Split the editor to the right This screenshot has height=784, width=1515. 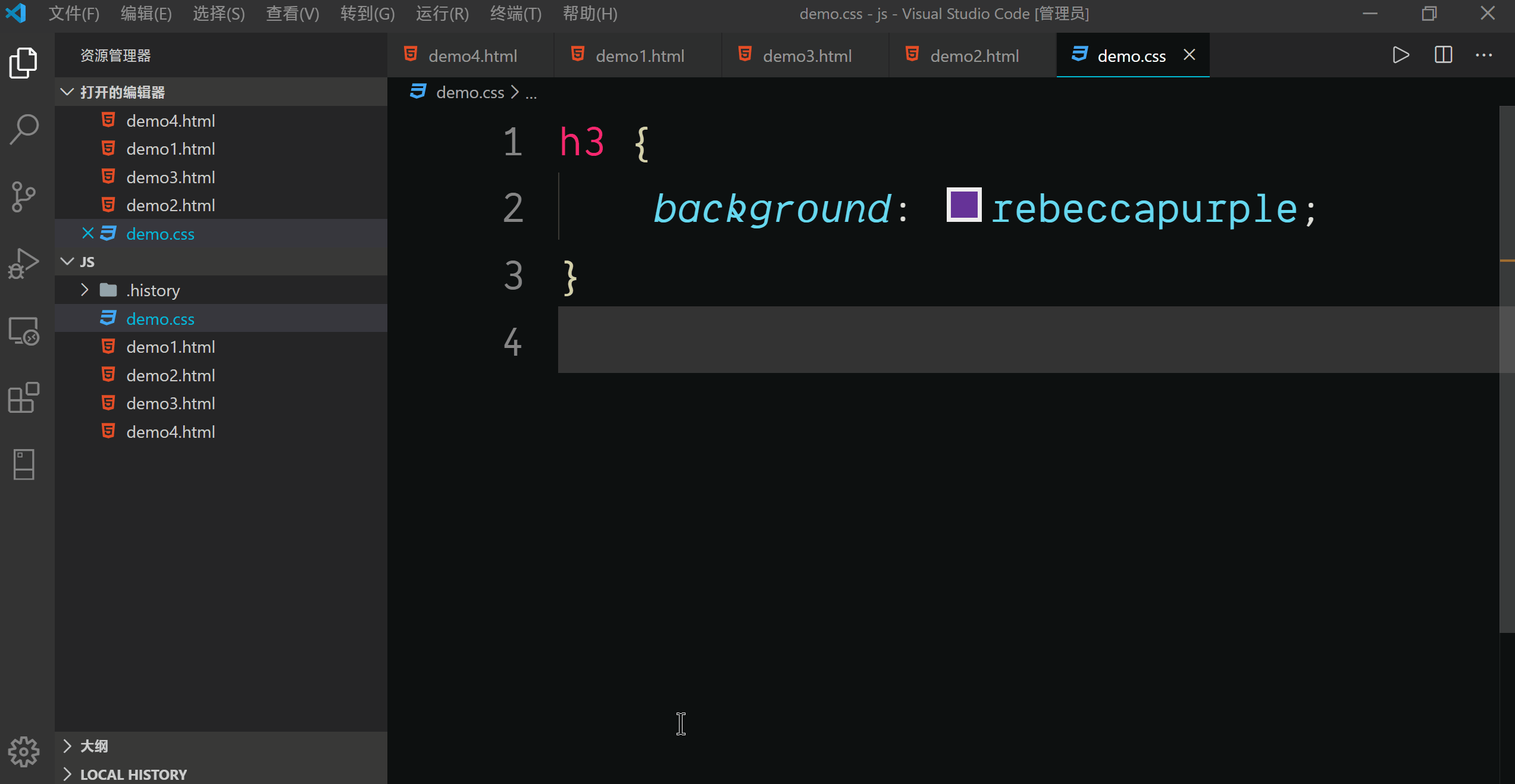(1443, 55)
